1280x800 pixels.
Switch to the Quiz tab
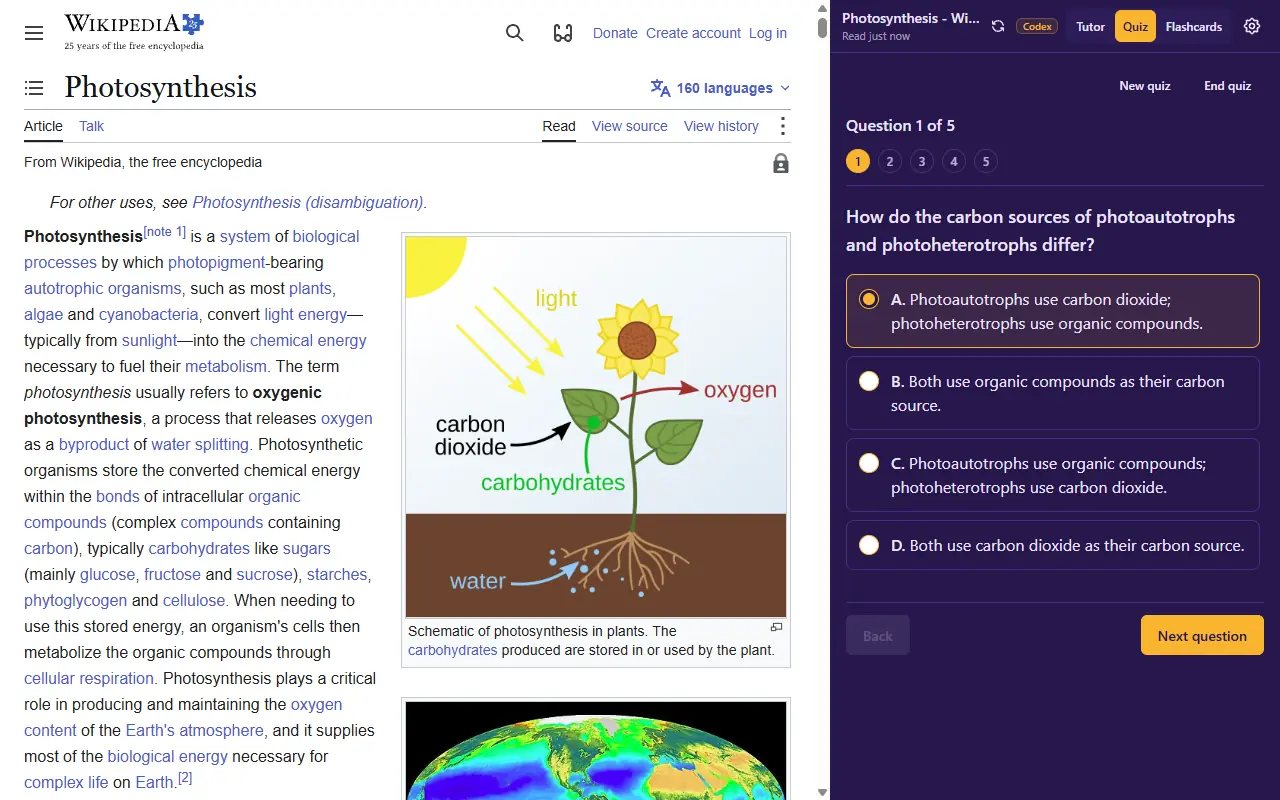click(1135, 26)
